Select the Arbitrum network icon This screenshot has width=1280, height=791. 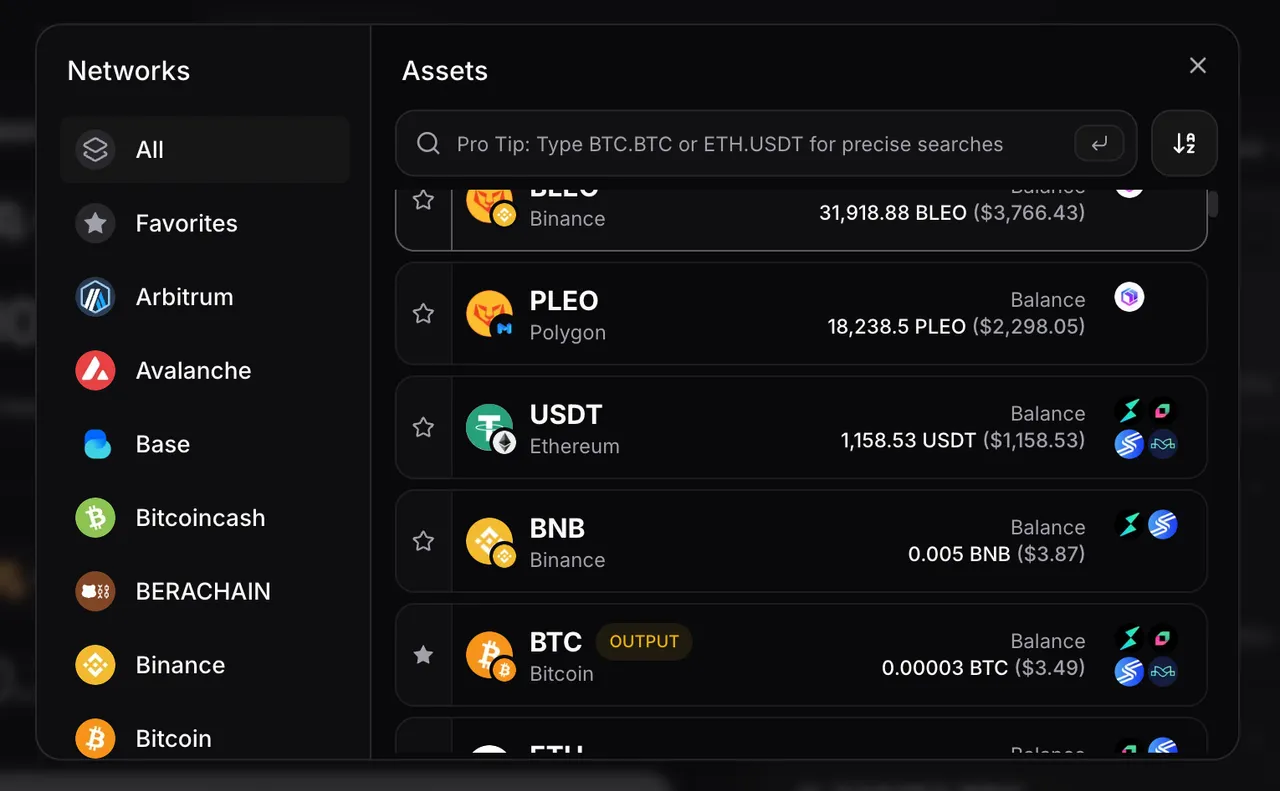(x=96, y=297)
